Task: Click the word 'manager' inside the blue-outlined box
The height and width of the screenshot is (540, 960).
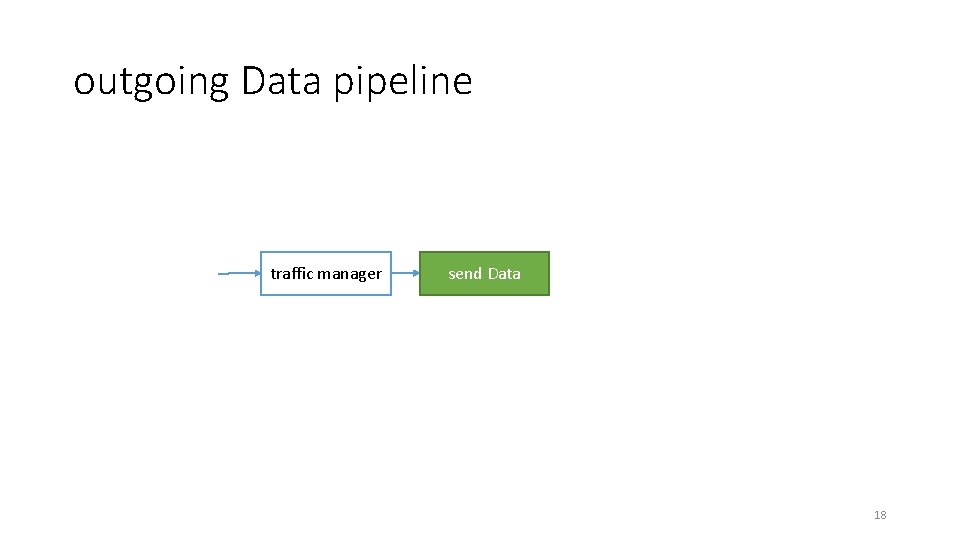Action: (349, 273)
